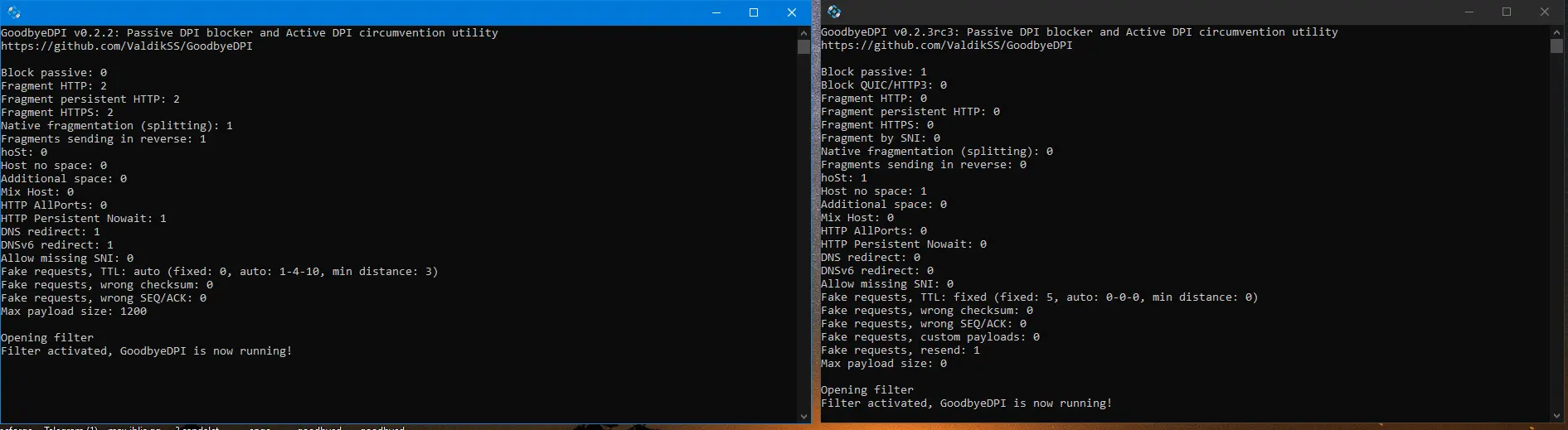
Task: Click 'Fragments sending in reverse: 0' in right console
Action: [924, 165]
